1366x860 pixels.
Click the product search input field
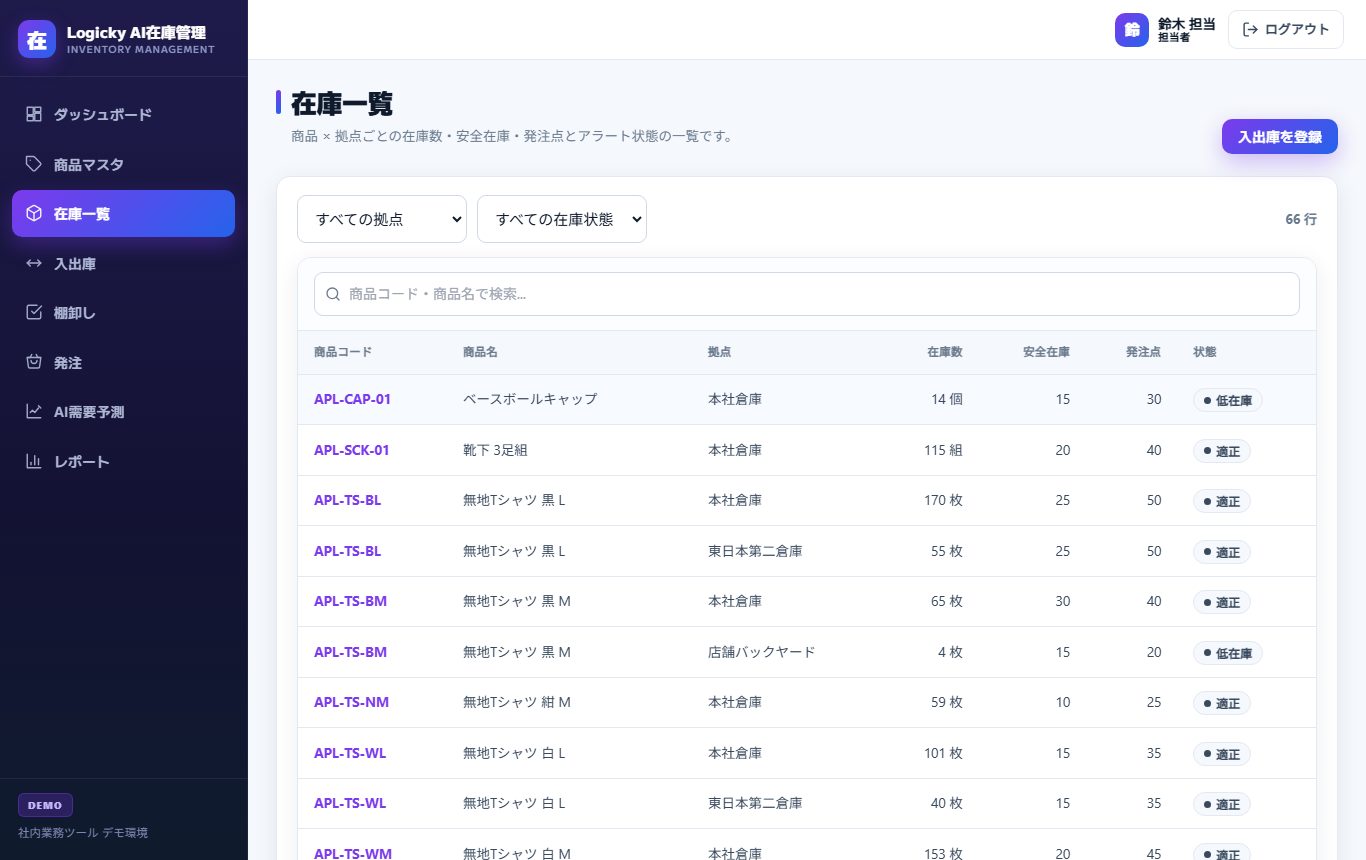click(807, 294)
